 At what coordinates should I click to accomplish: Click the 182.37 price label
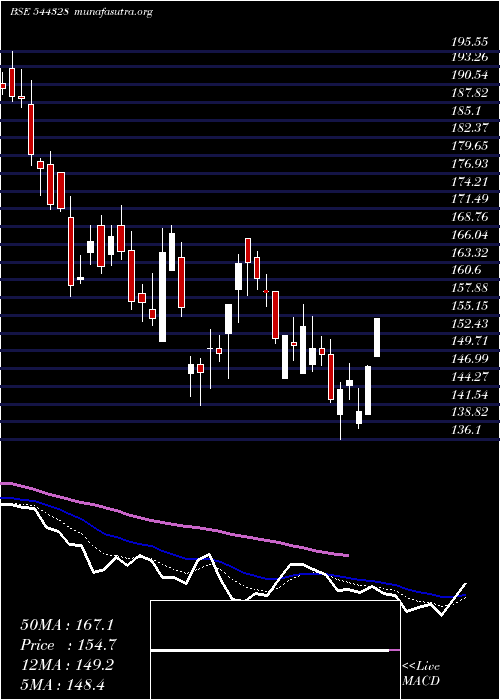tap(470, 128)
